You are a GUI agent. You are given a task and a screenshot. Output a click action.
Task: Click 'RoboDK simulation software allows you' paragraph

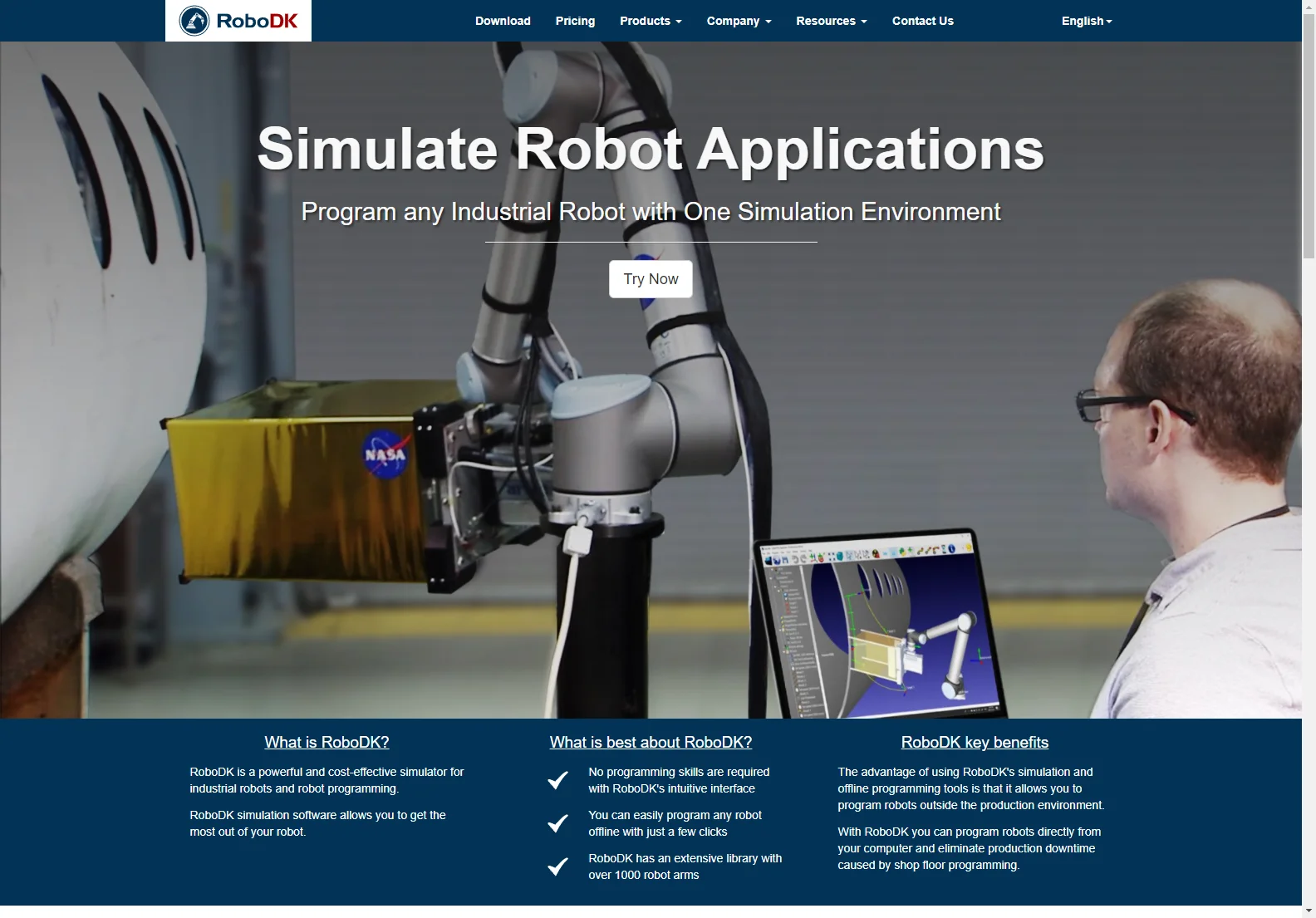pyautogui.click(x=317, y=823)
